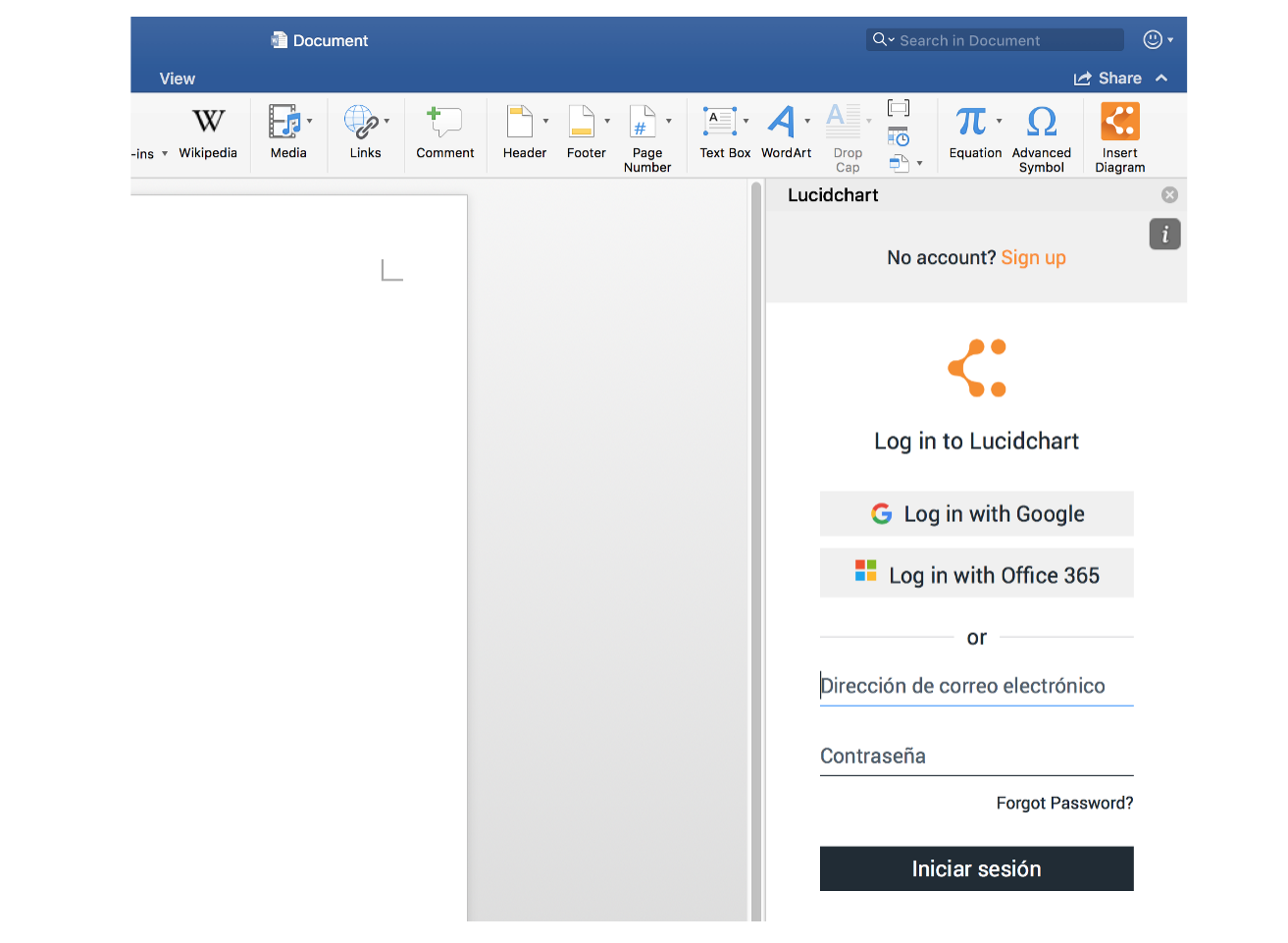Click the Sign up link

point(1033,258)
